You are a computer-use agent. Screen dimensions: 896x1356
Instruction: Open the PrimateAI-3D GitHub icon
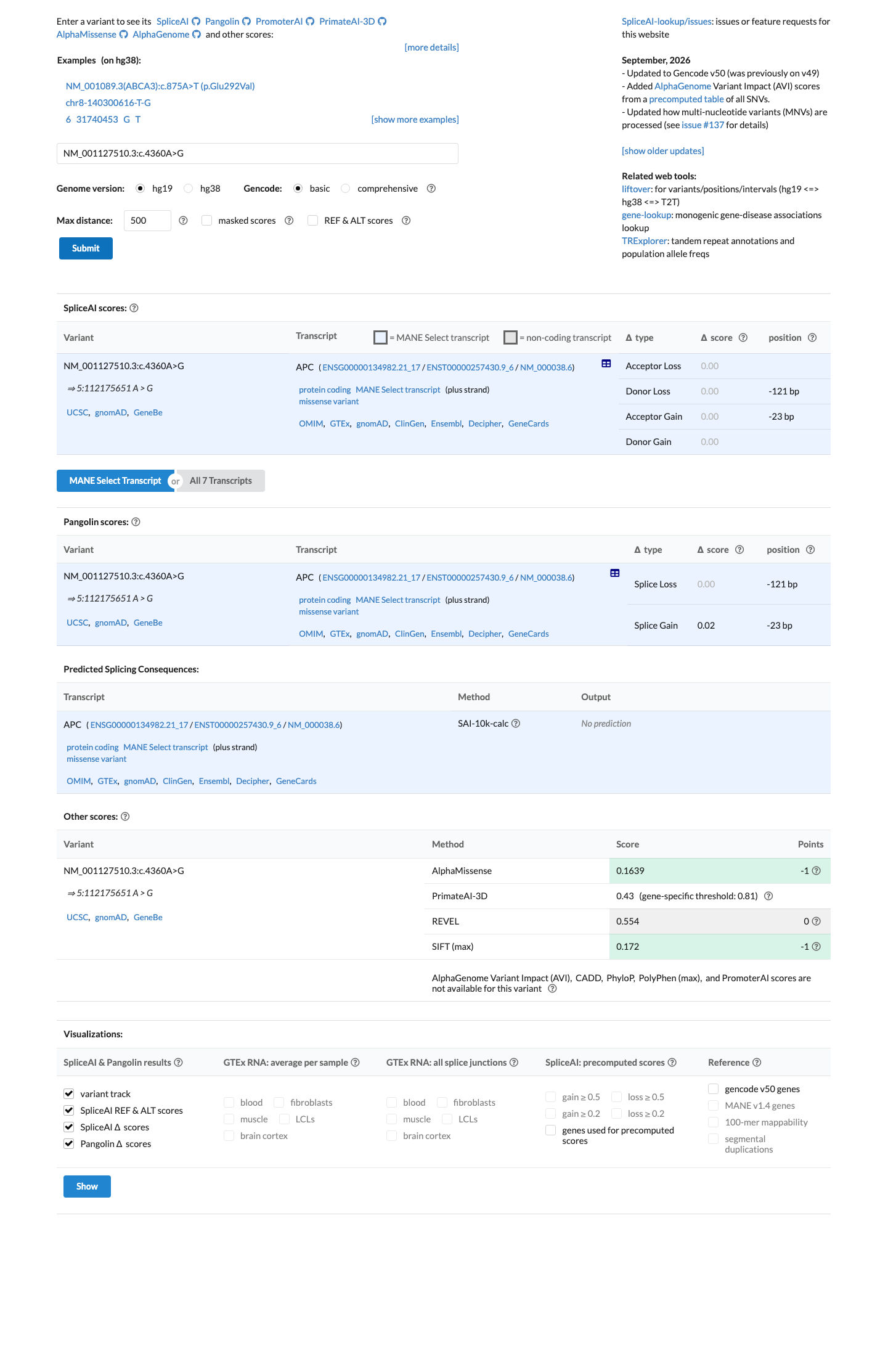coord(382,22)
